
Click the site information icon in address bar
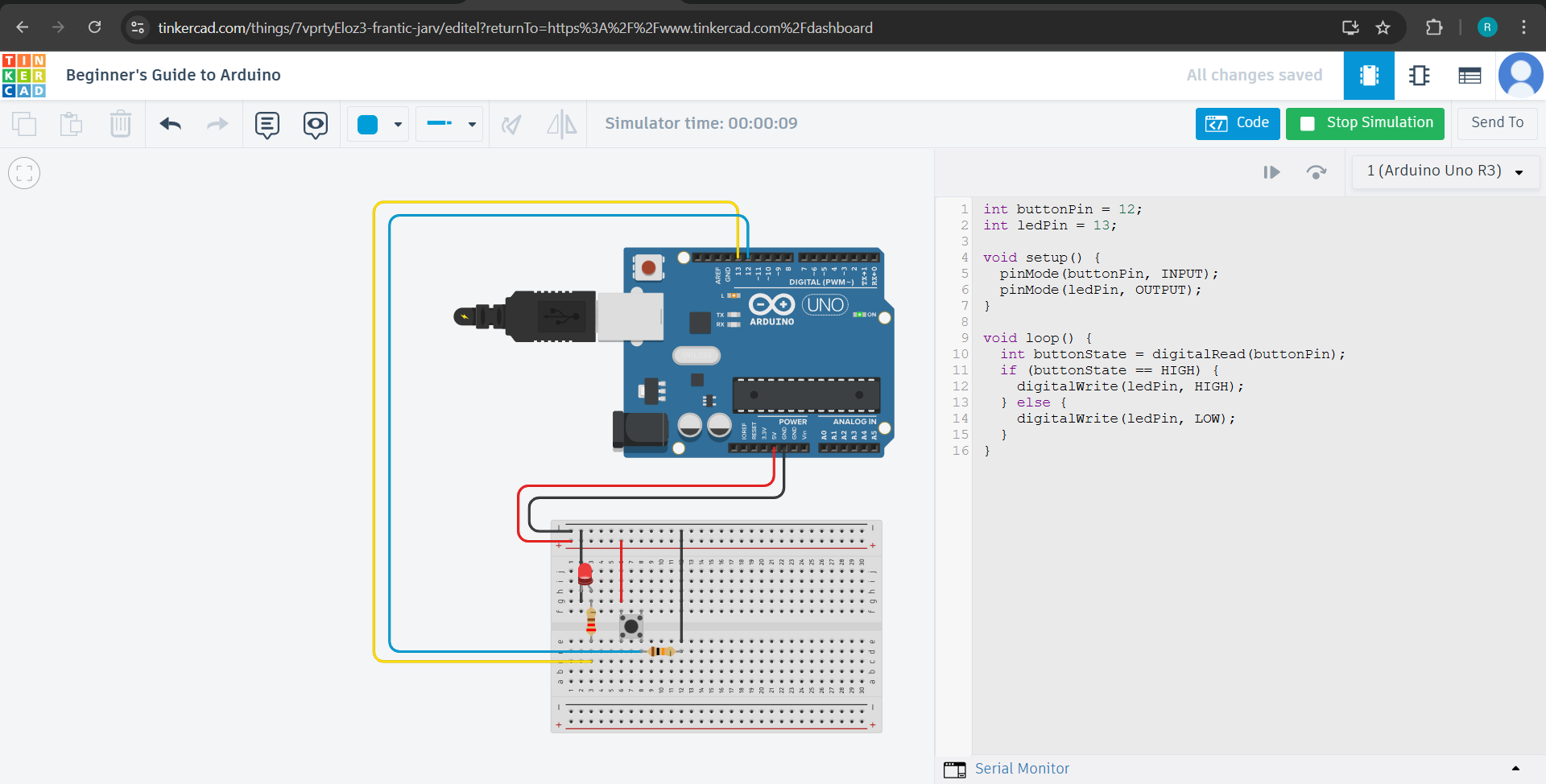[x=138, y=27]
